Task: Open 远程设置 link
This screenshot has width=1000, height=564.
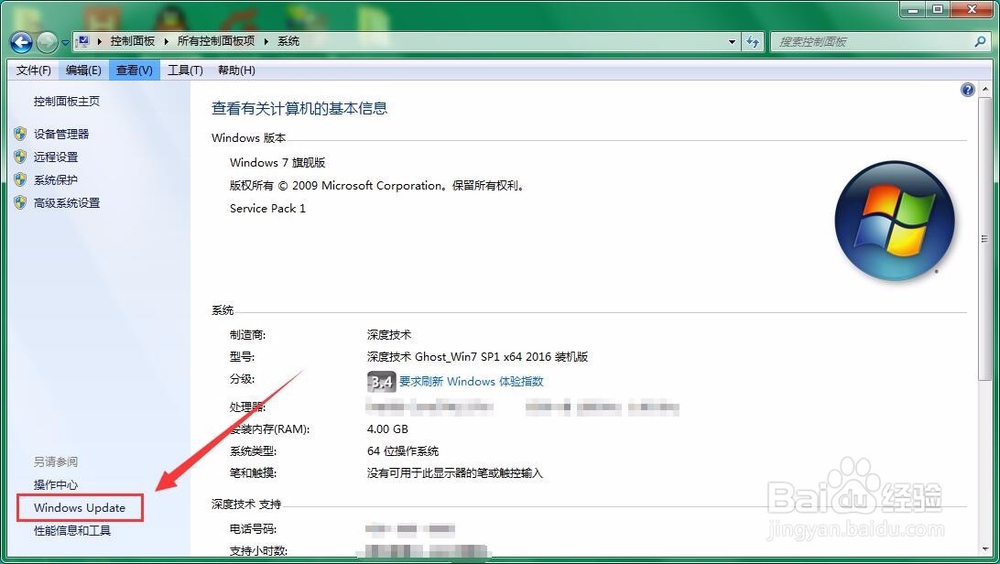Action: pos(55,157)
